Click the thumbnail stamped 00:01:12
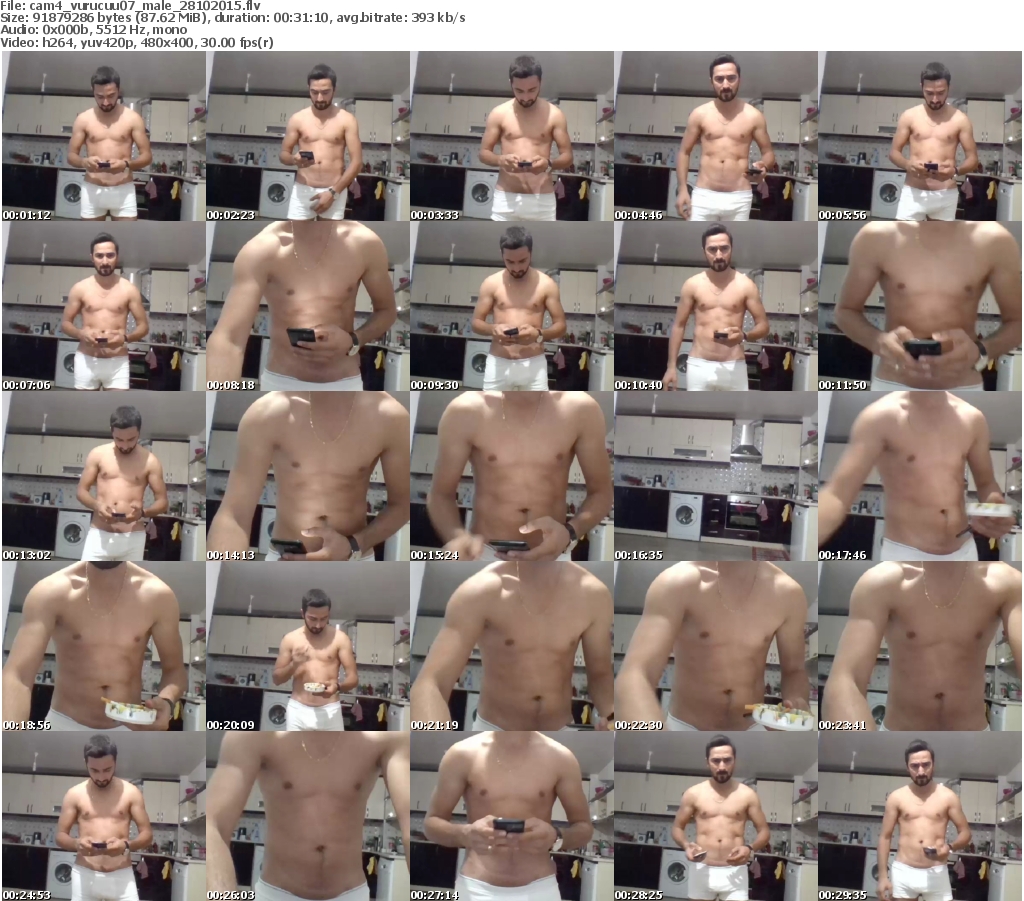Viewport: 1024px width, 901px height. click(x=104, y=136)
